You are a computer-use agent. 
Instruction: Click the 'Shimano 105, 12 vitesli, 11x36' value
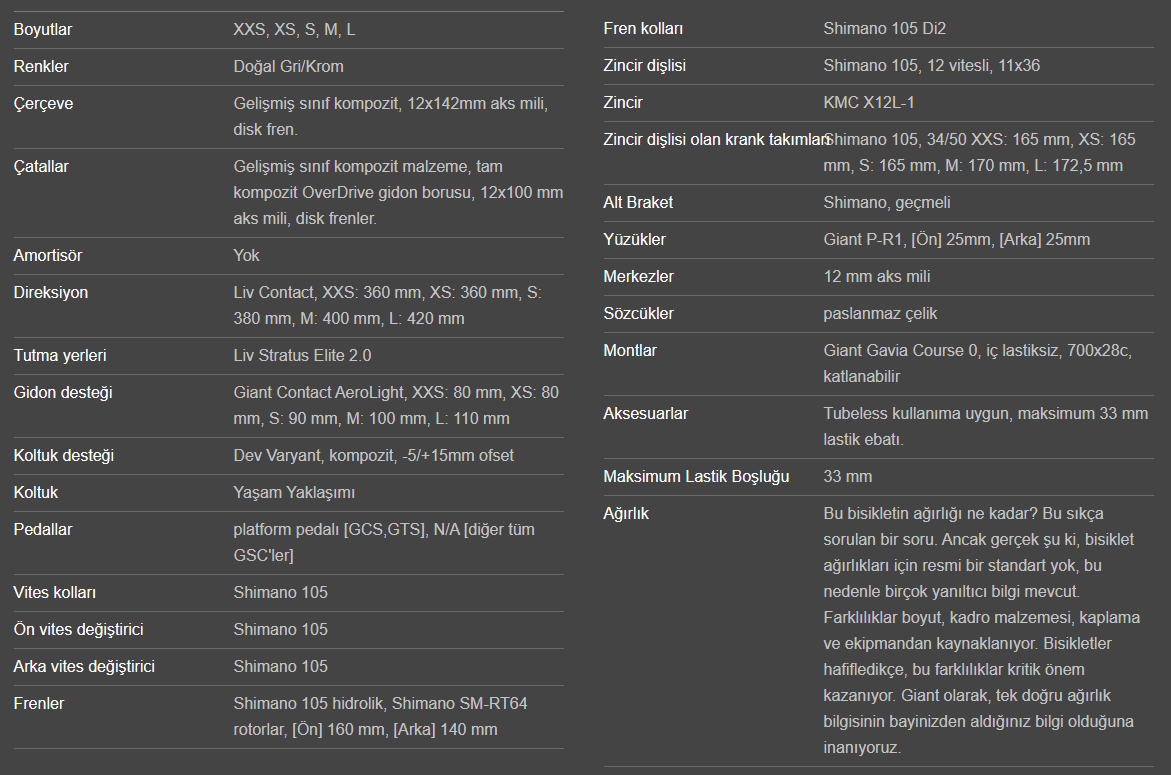pos(932,66)
